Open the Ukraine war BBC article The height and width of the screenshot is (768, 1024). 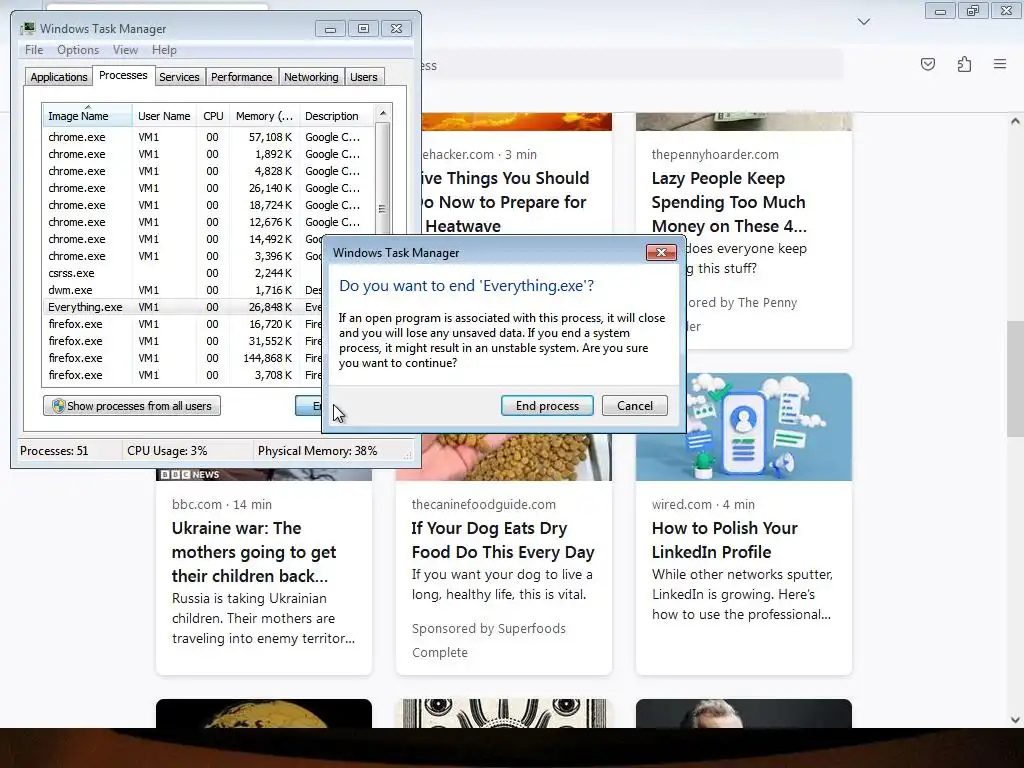click(x=254, y=552)
